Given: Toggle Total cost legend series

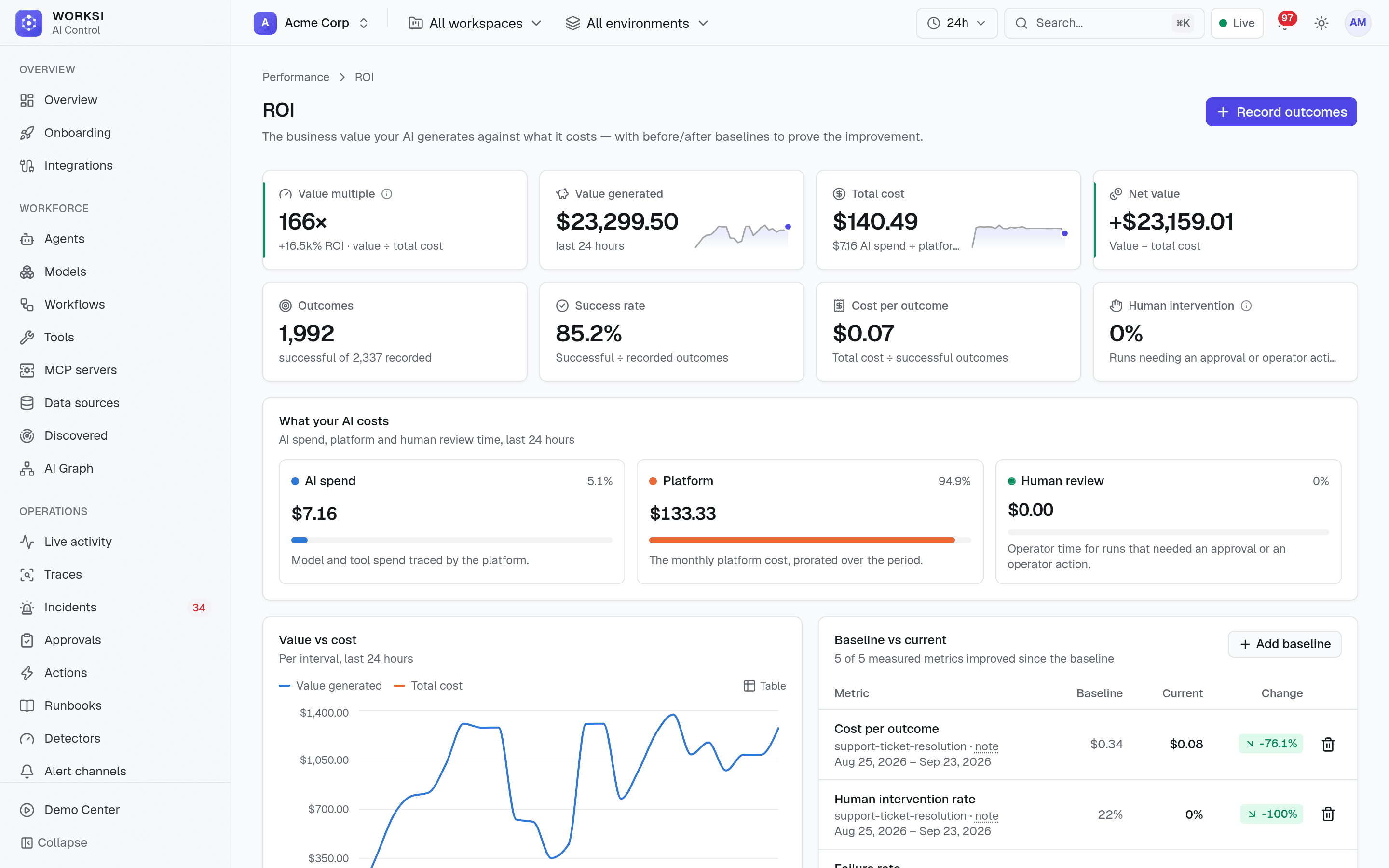Looking at the screenshot, I should pyautogui.click(x=428, y=685).
